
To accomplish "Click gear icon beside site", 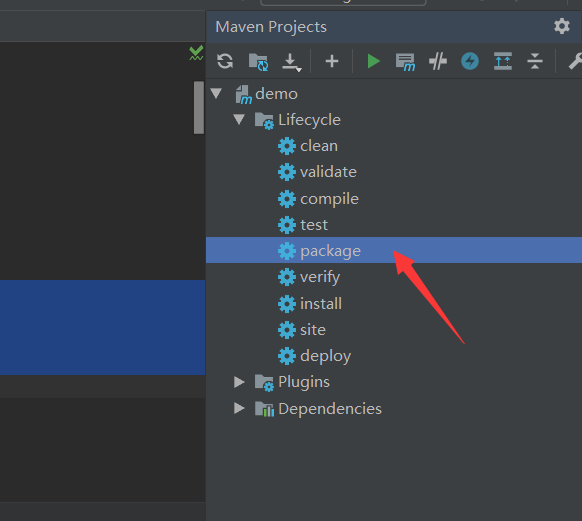I will (x=287, y=330).
